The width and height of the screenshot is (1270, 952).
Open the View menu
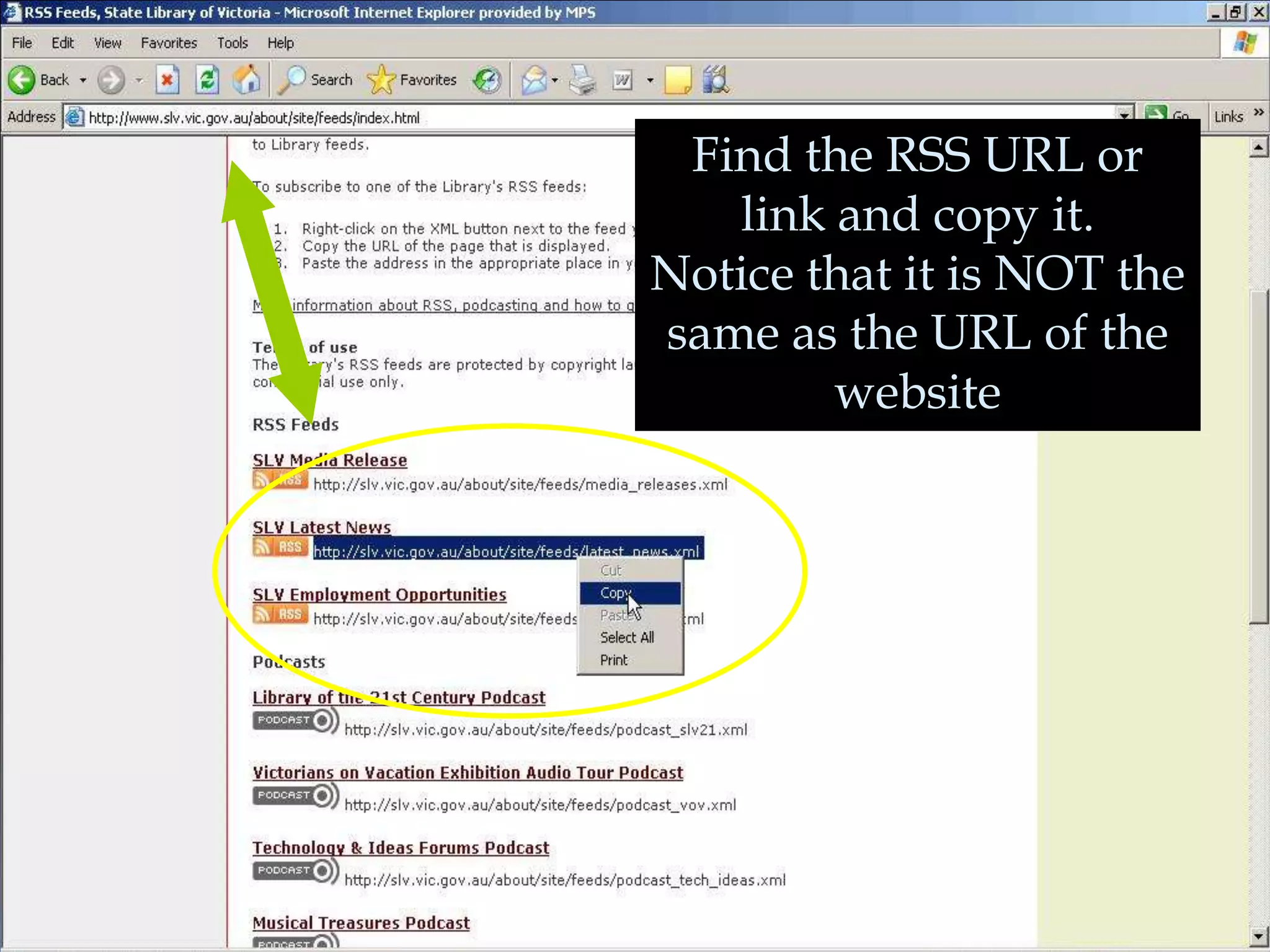pos(108,43)
